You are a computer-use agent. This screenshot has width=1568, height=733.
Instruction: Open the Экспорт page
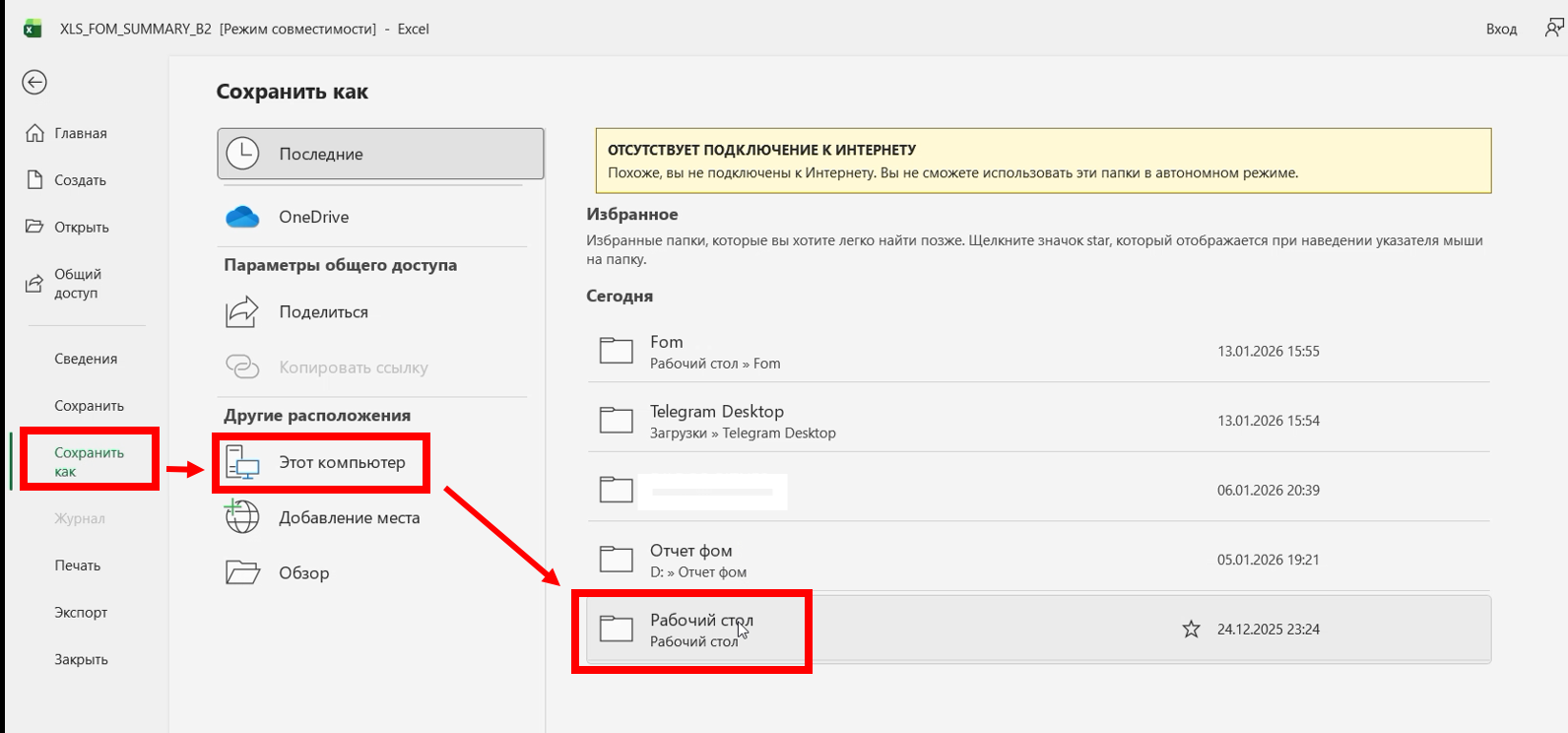coord(81,612)
